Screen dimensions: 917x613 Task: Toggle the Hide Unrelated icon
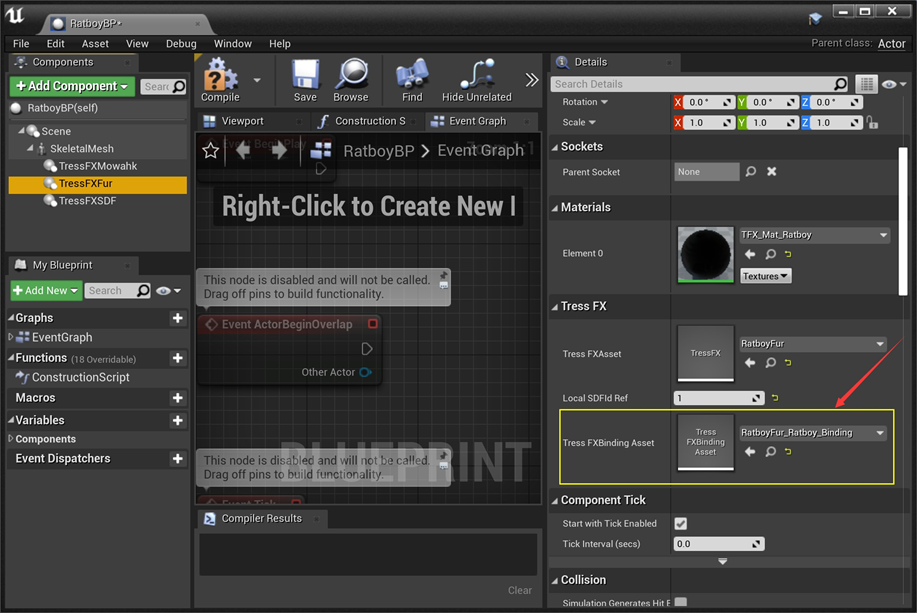click(476, 76)
